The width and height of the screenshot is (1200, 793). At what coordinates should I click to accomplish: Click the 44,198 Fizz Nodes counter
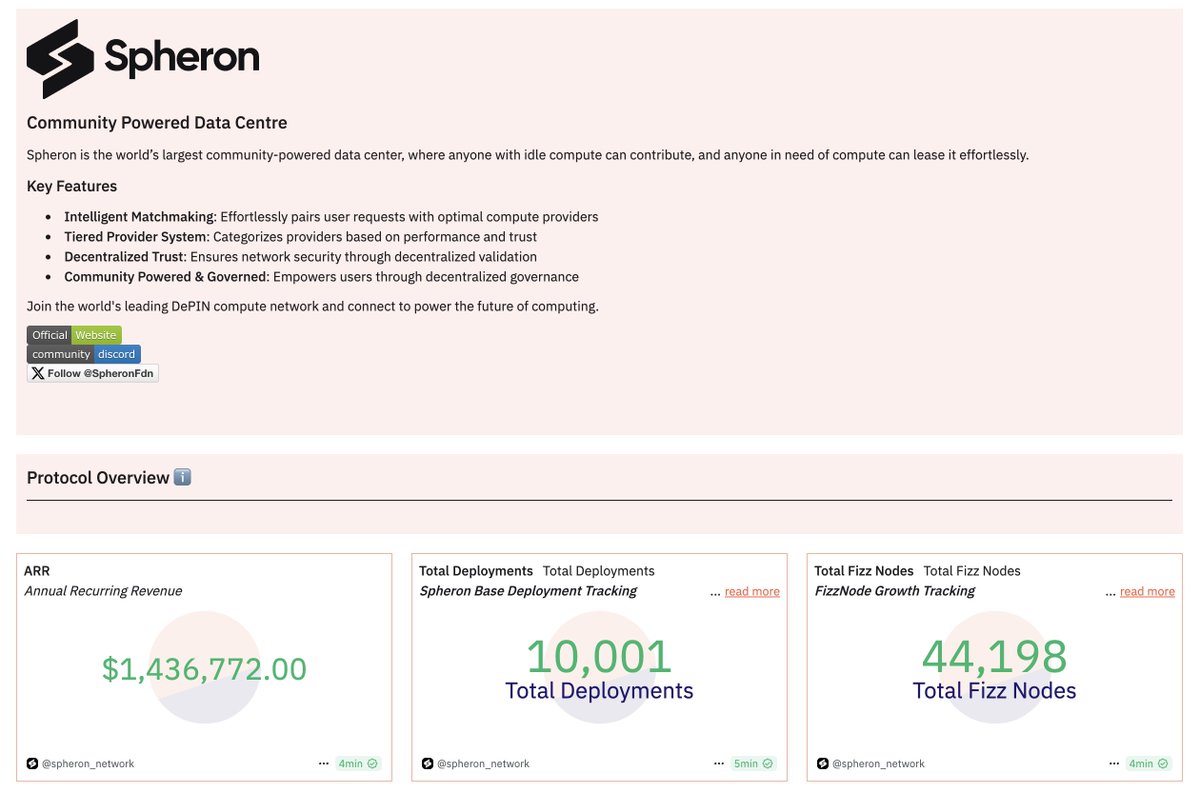coord(994,657)
